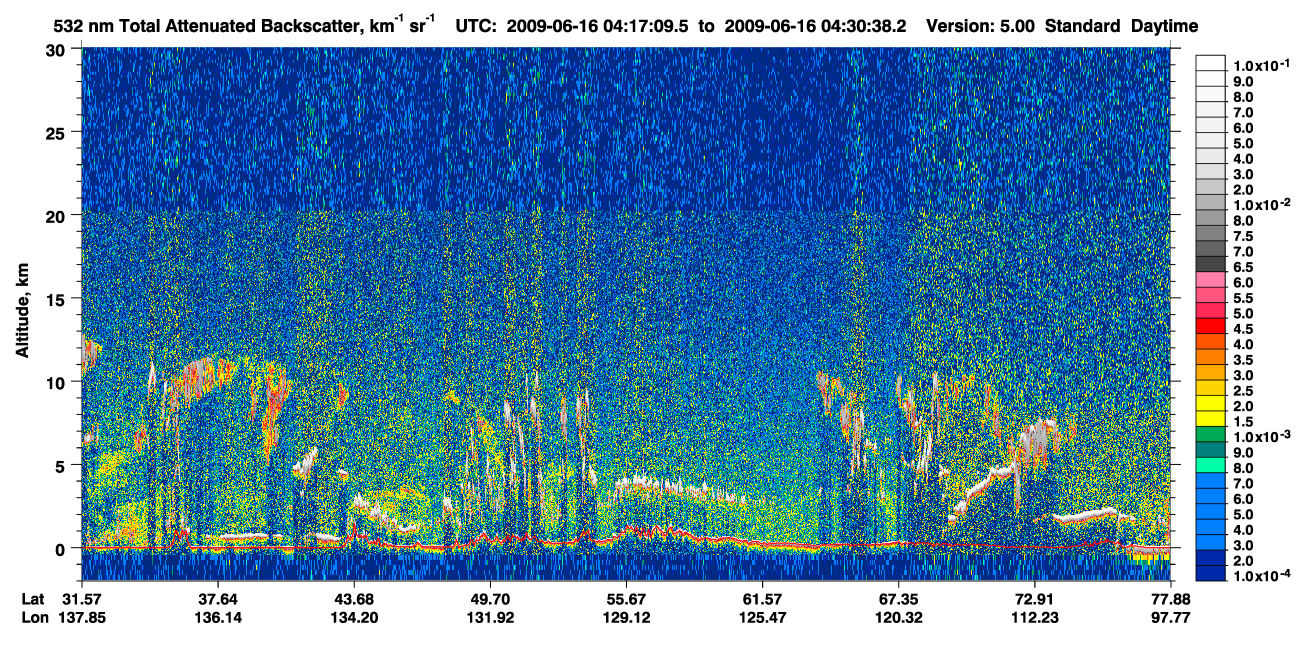Pick the darkest gray colorbar swatch
This screenshot has height=667, width=1300.
coord(1211,264)
